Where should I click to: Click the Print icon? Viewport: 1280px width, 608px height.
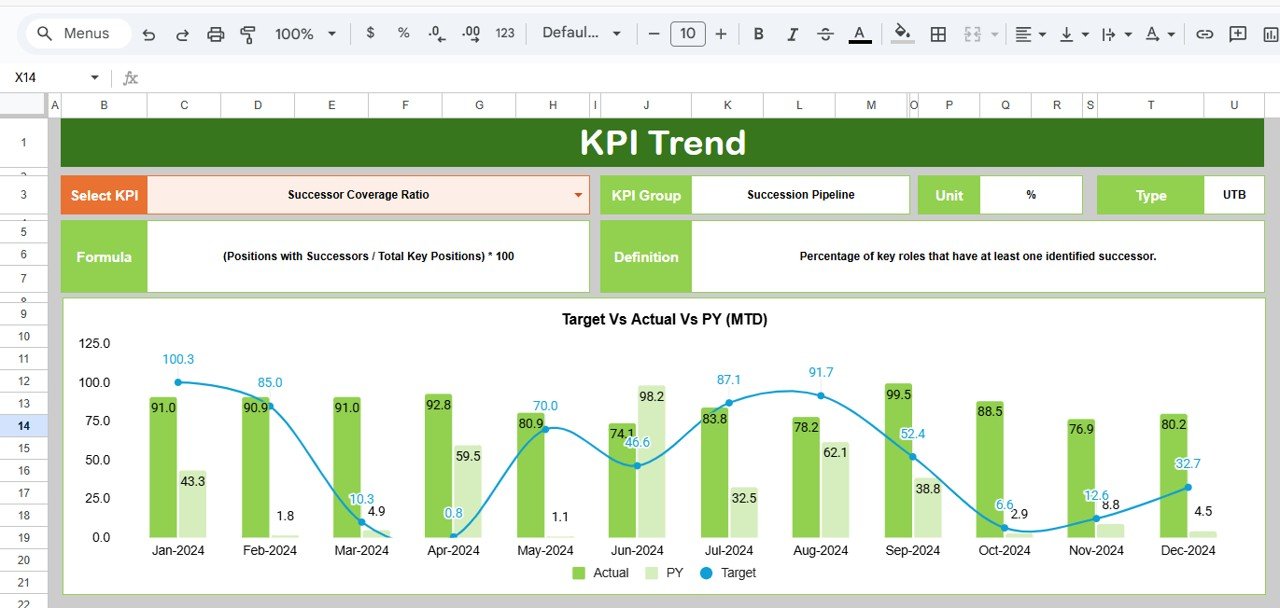pos(215,33)
